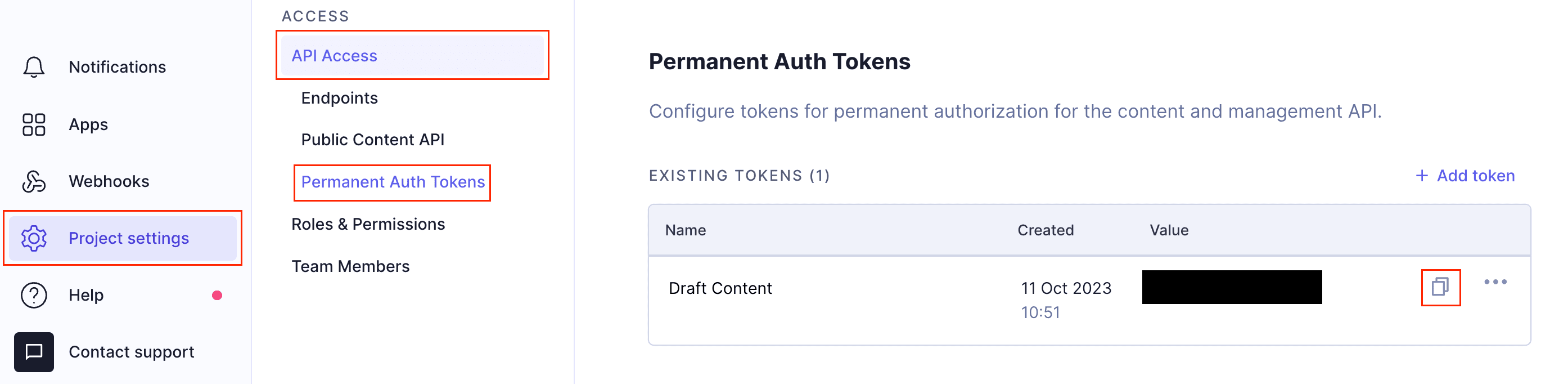Select Endpoints in the Access menu
The height and width of the screenshot is (384, 1568).
(x=339, y=97)
